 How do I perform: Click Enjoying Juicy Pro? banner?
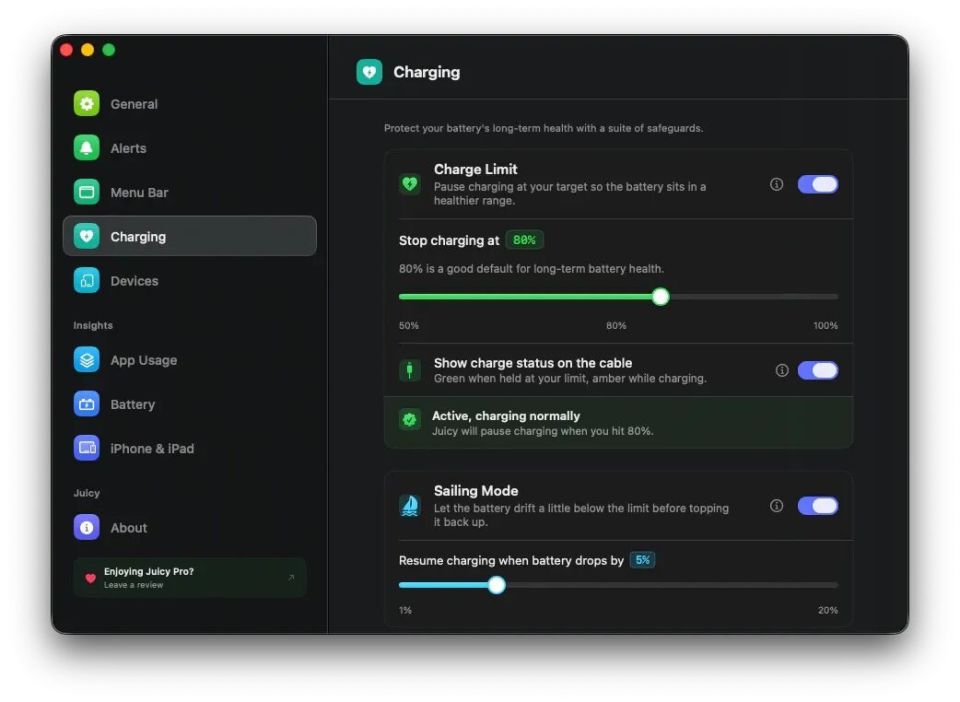[190, 577]
